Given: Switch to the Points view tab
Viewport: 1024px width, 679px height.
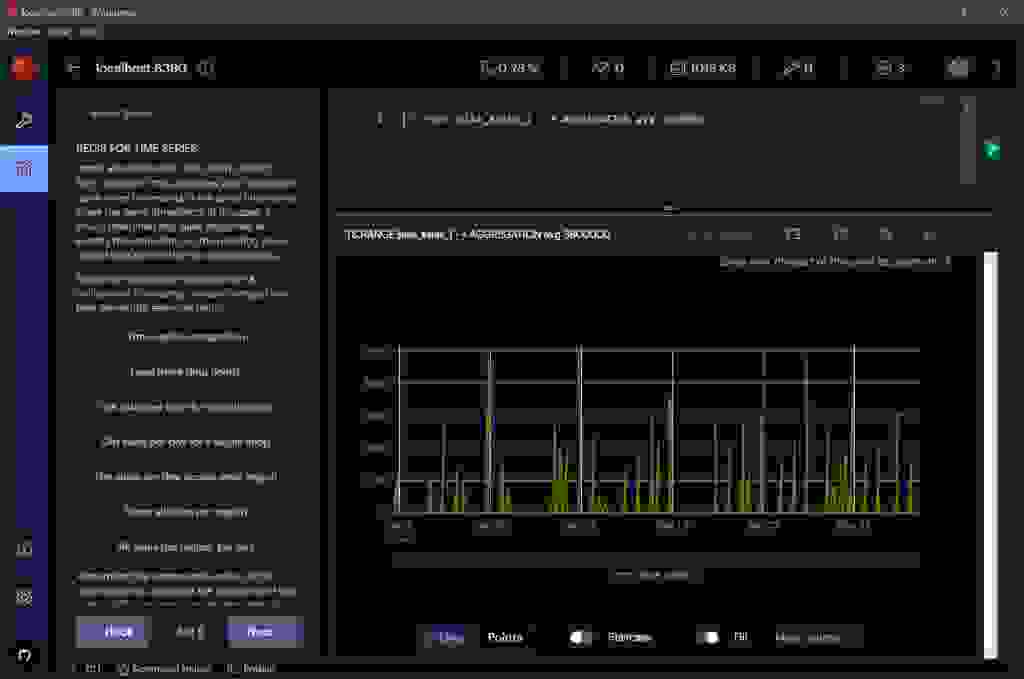Looking at the screenshot, I should pyautogui.click(x=505, y=636).
